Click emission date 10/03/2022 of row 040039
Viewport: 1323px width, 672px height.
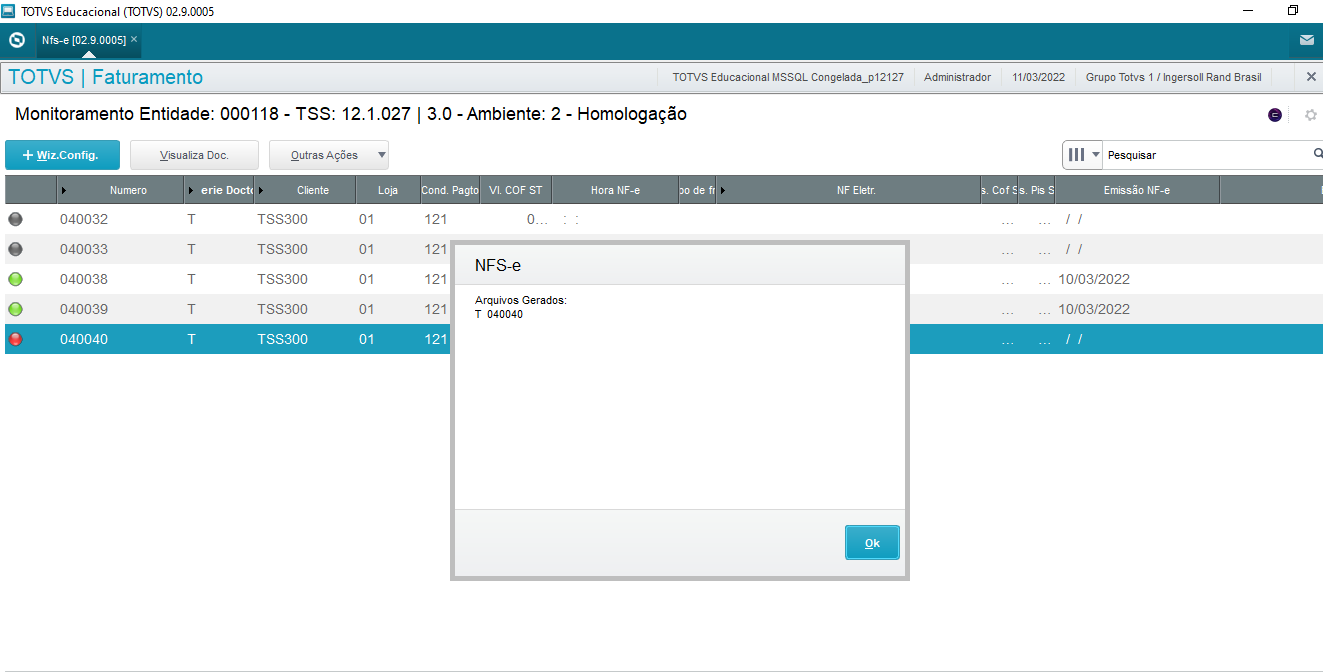(x=1094, y=309)
